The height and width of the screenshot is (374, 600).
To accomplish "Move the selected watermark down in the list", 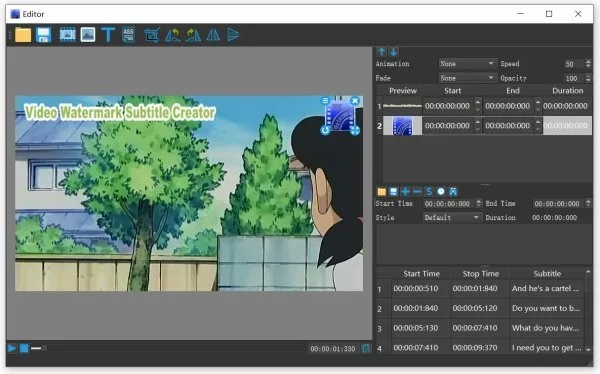I will point(393,52).
